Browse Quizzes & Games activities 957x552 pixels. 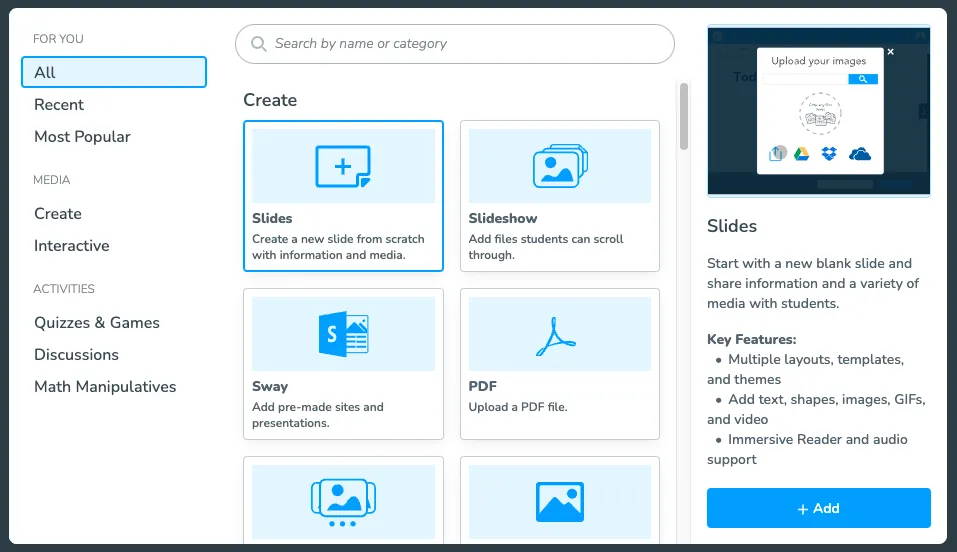[x=97, y=323]
